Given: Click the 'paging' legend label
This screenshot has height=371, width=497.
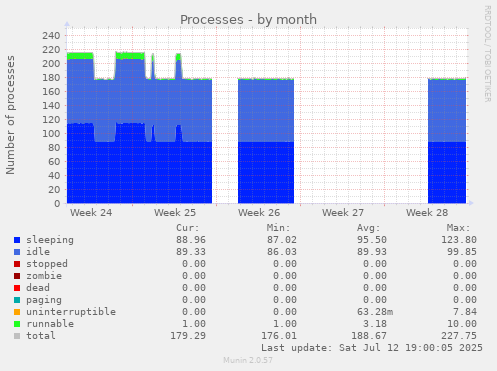Looking at the screenshot, I should [44, 300].
